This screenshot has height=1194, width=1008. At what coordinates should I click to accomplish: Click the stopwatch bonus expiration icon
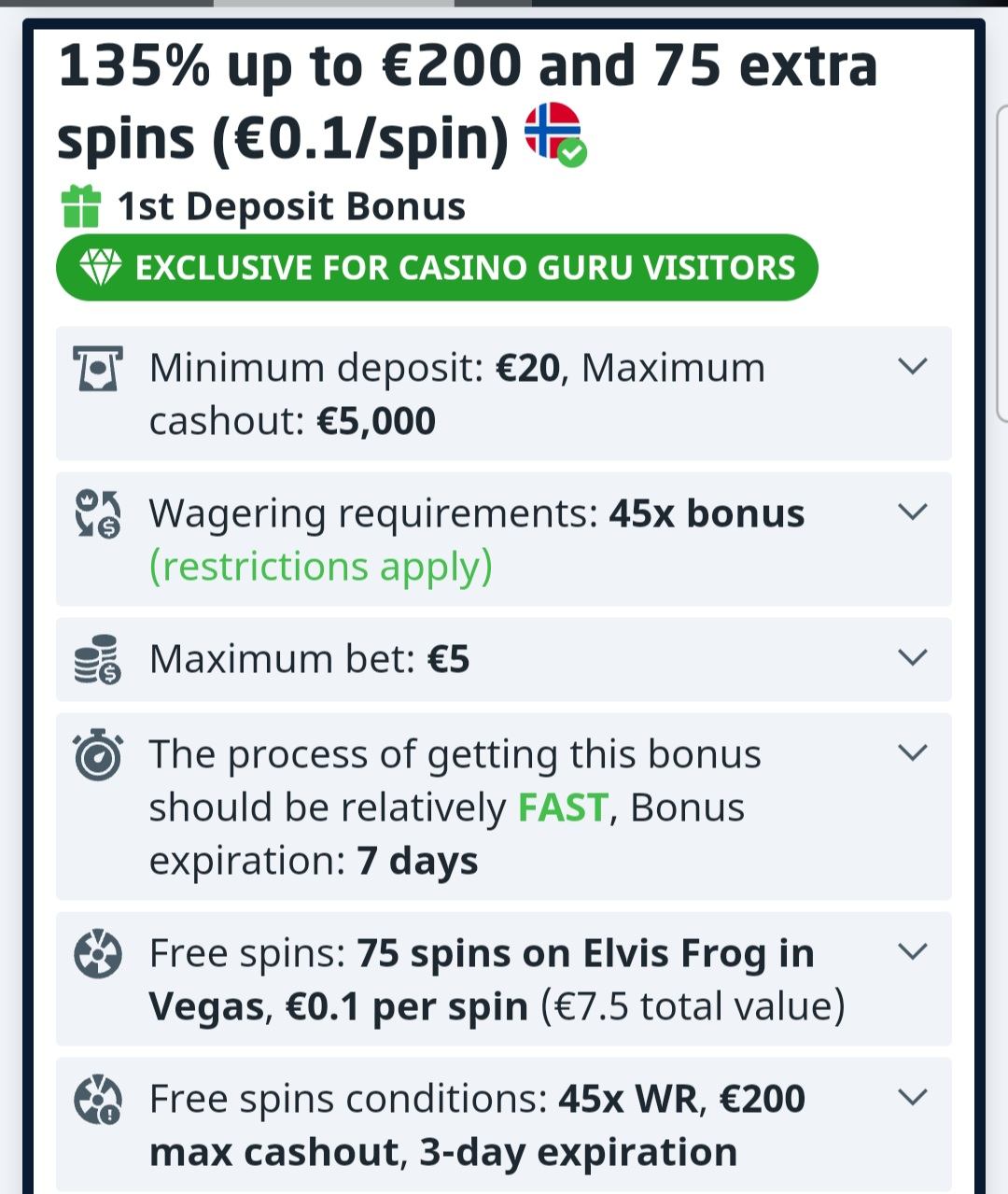97,756
